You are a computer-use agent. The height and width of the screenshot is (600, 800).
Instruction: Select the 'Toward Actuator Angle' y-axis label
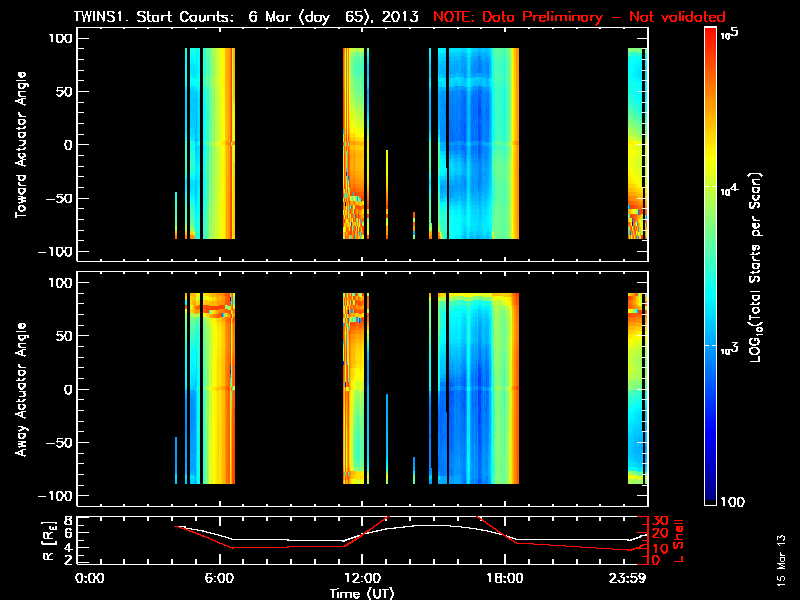(x=20, y=145)
